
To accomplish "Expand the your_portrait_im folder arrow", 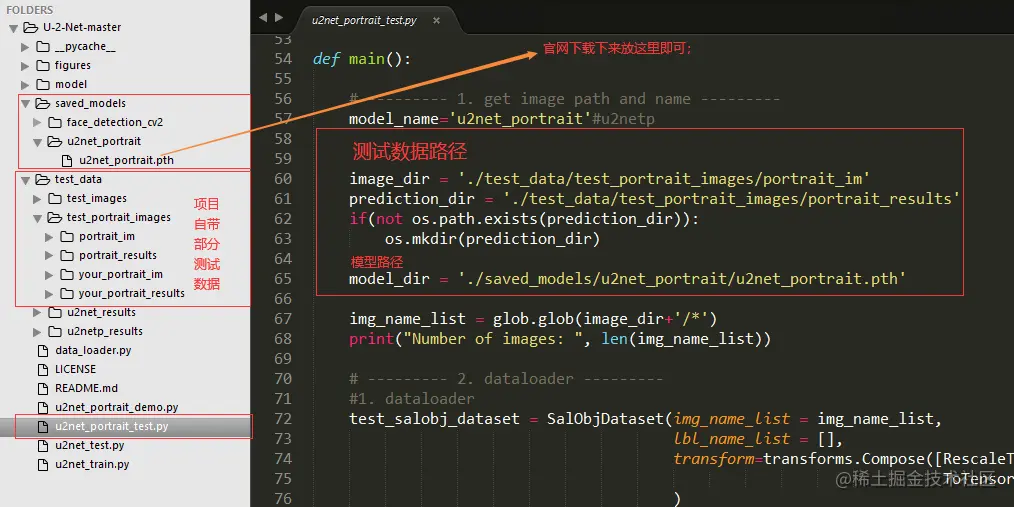I will [49, 275].
